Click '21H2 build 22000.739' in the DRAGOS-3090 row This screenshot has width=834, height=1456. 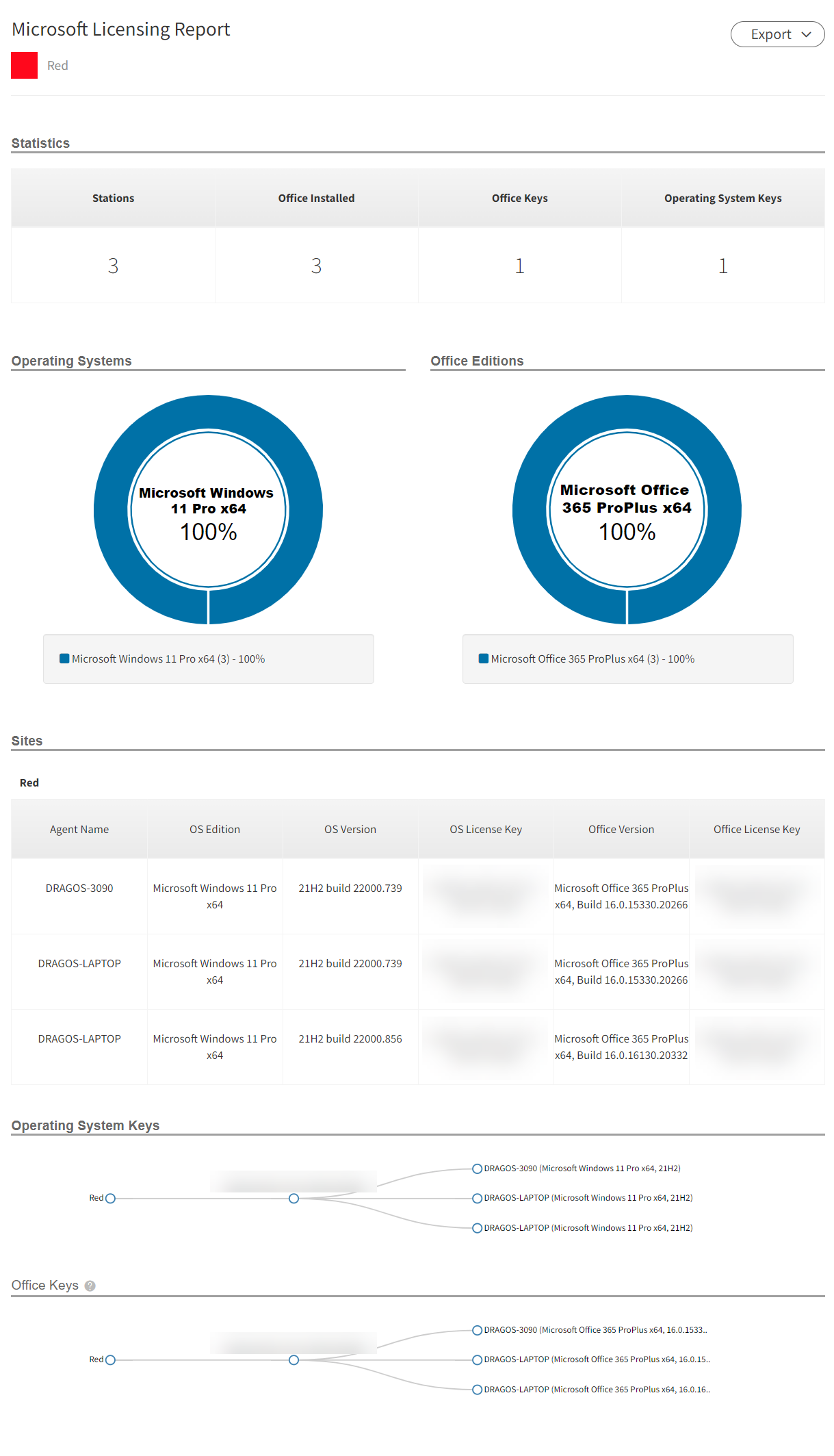(x=350, y=888)
